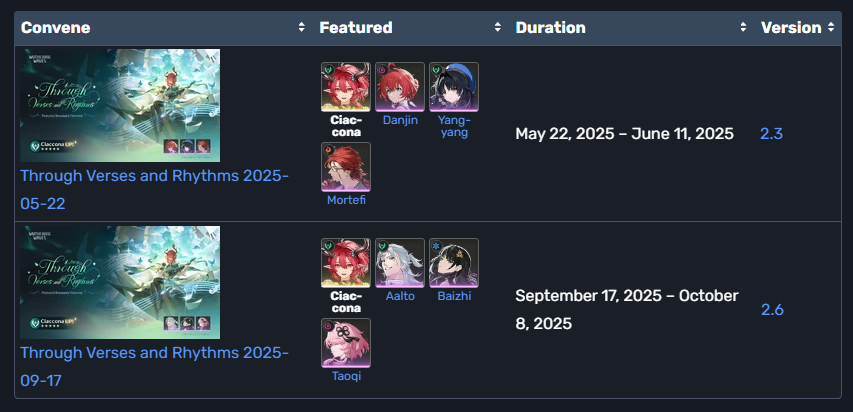853x412 pixels.
Task: Open the Through Verses and Rhythms 2025-09-17 link
Action: click(x=154, y=366)
